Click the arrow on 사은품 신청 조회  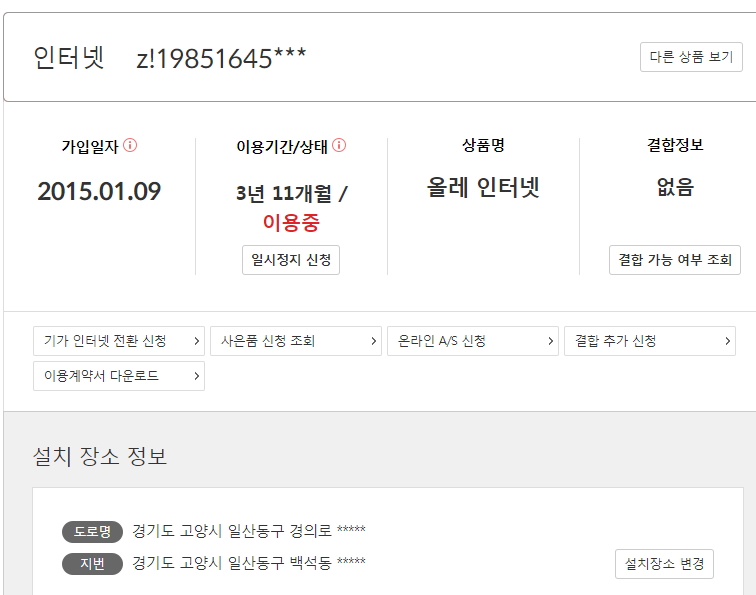point(374,341)
